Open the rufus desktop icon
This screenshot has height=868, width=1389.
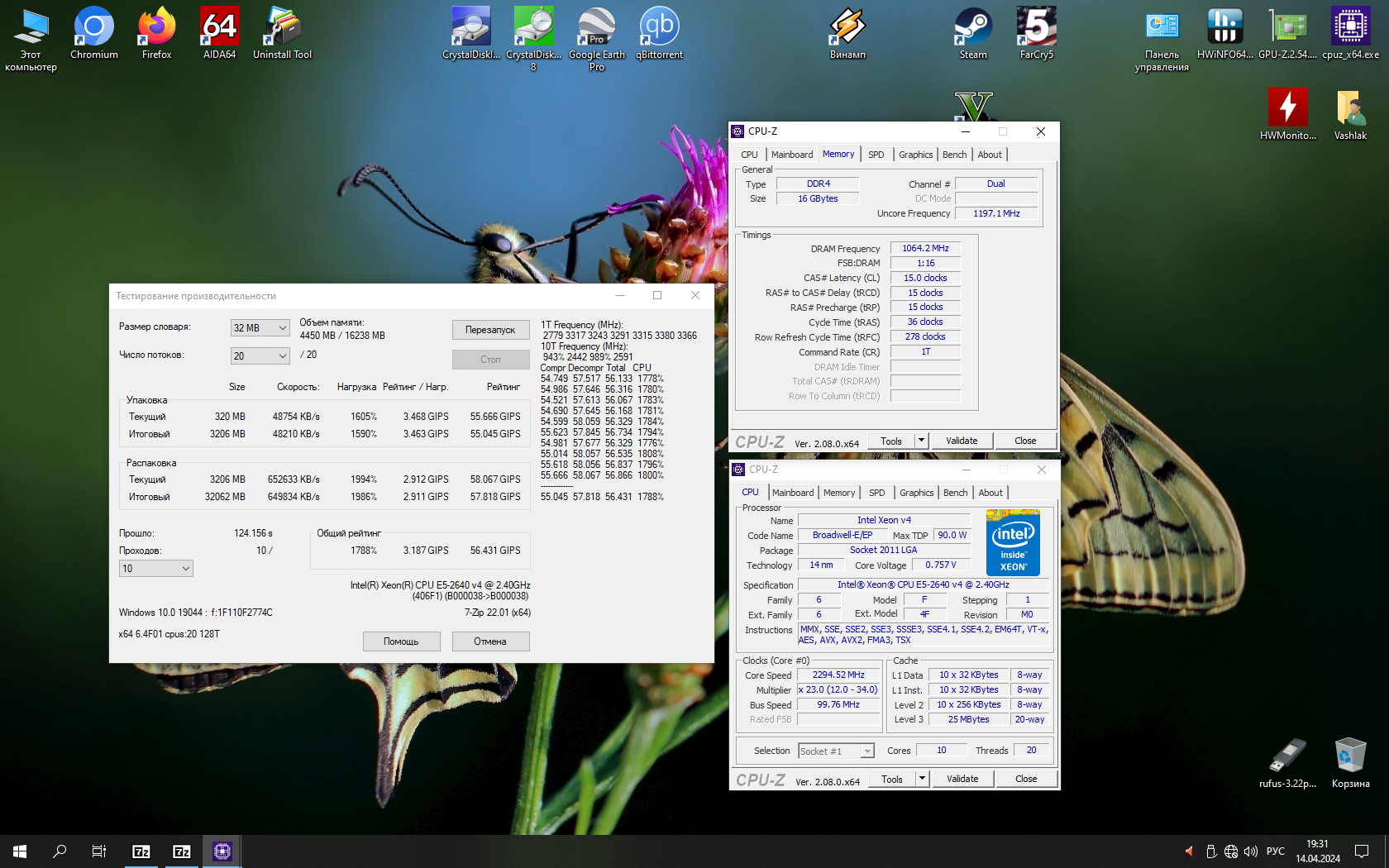pos(1287,762)
